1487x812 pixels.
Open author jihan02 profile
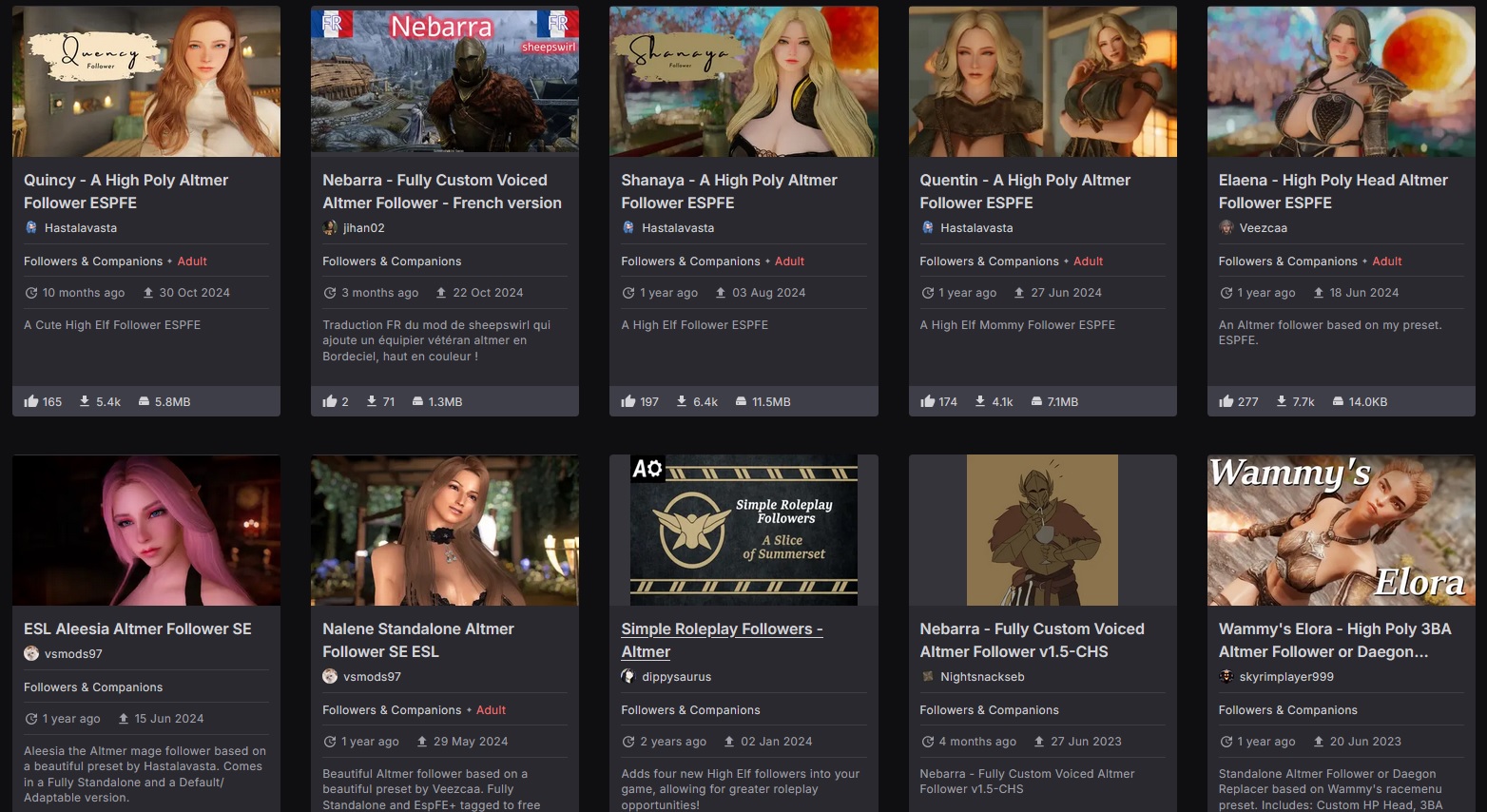click(364, 228)
